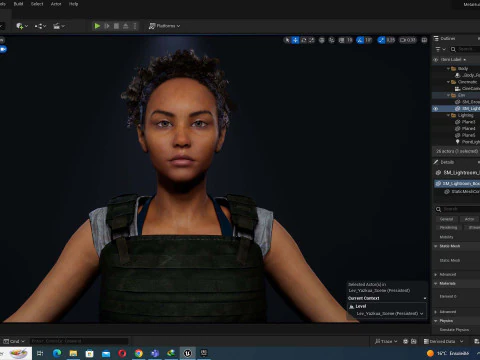Adjust camera speed setting
This screenshot has width=480, height=360.
pos(408,40)
